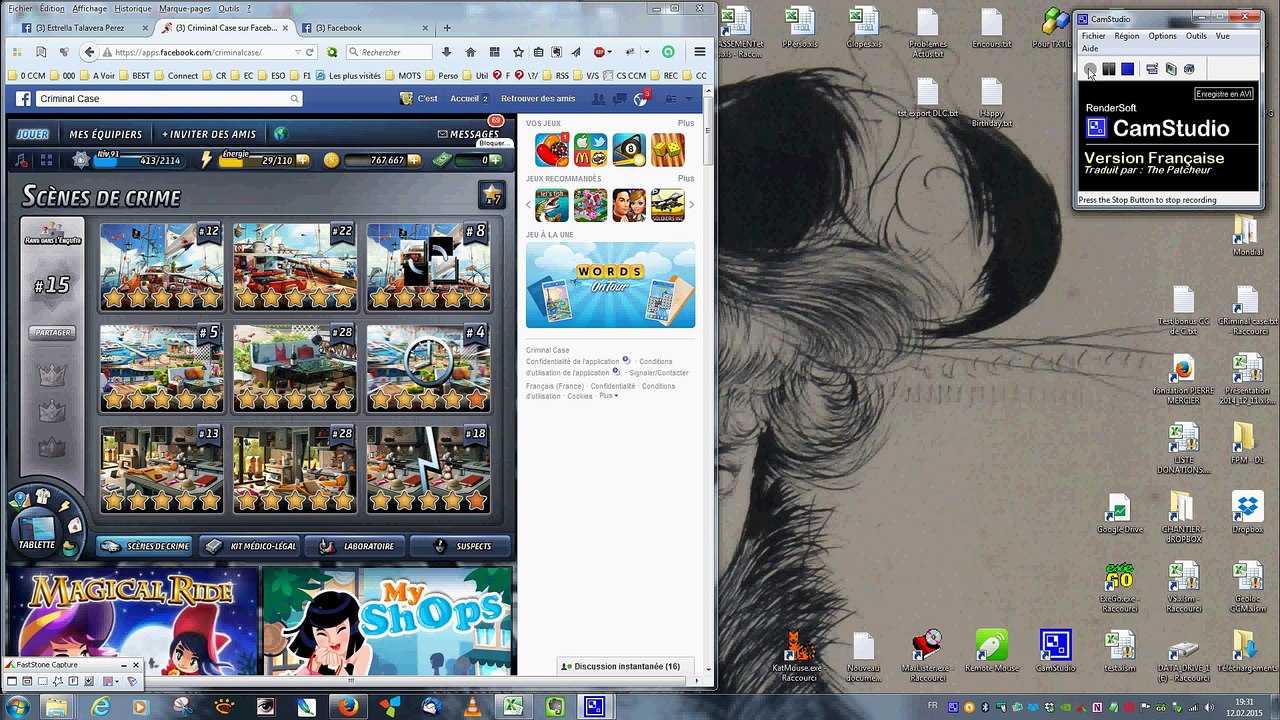Select the JOUER game tab
Viewport: 1280px width, 720px height.
pos(33,134)
